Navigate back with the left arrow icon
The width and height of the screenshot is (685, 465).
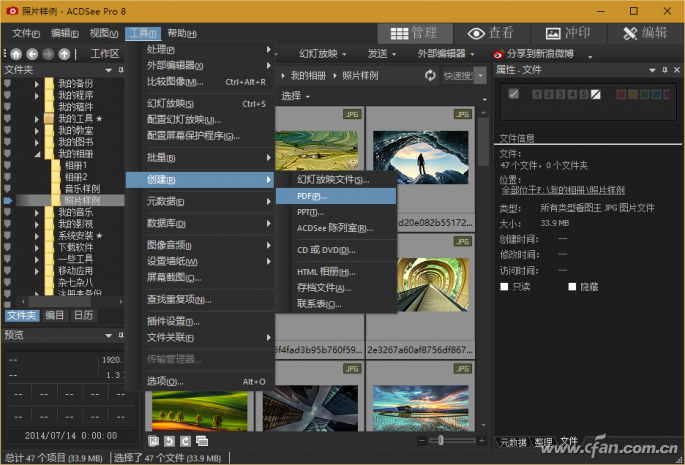pyautogui.click(x=32, y=54)
